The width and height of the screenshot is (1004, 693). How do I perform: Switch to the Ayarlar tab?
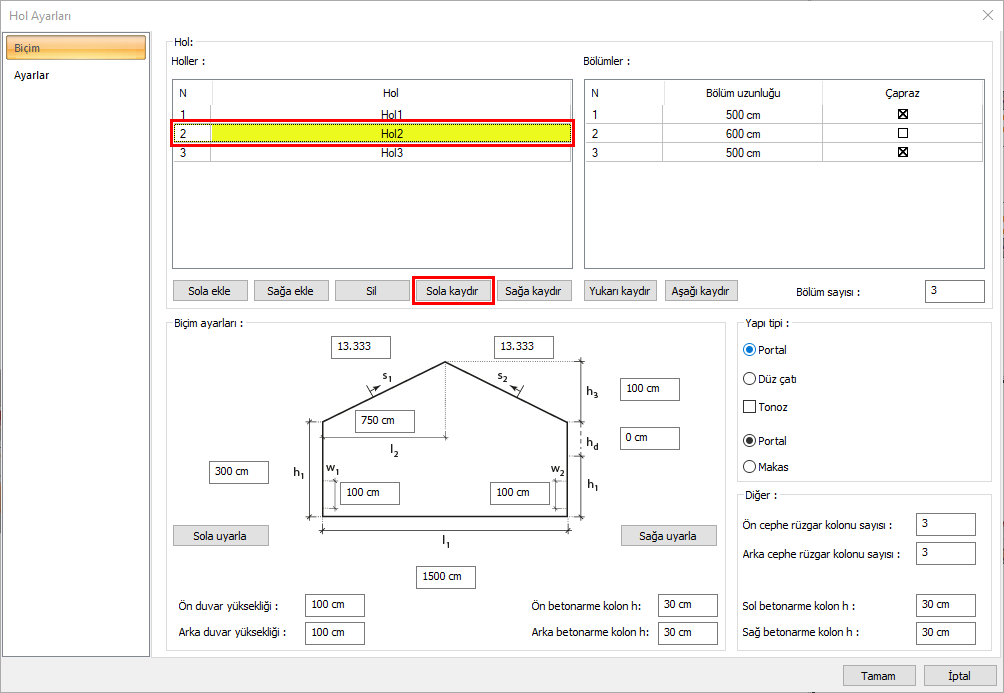click(x=32, y=75)
